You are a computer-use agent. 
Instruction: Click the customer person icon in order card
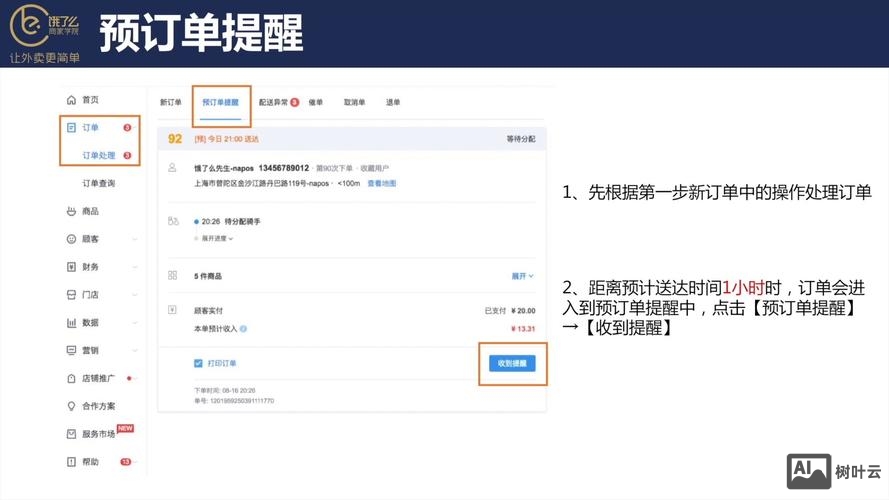172,168
